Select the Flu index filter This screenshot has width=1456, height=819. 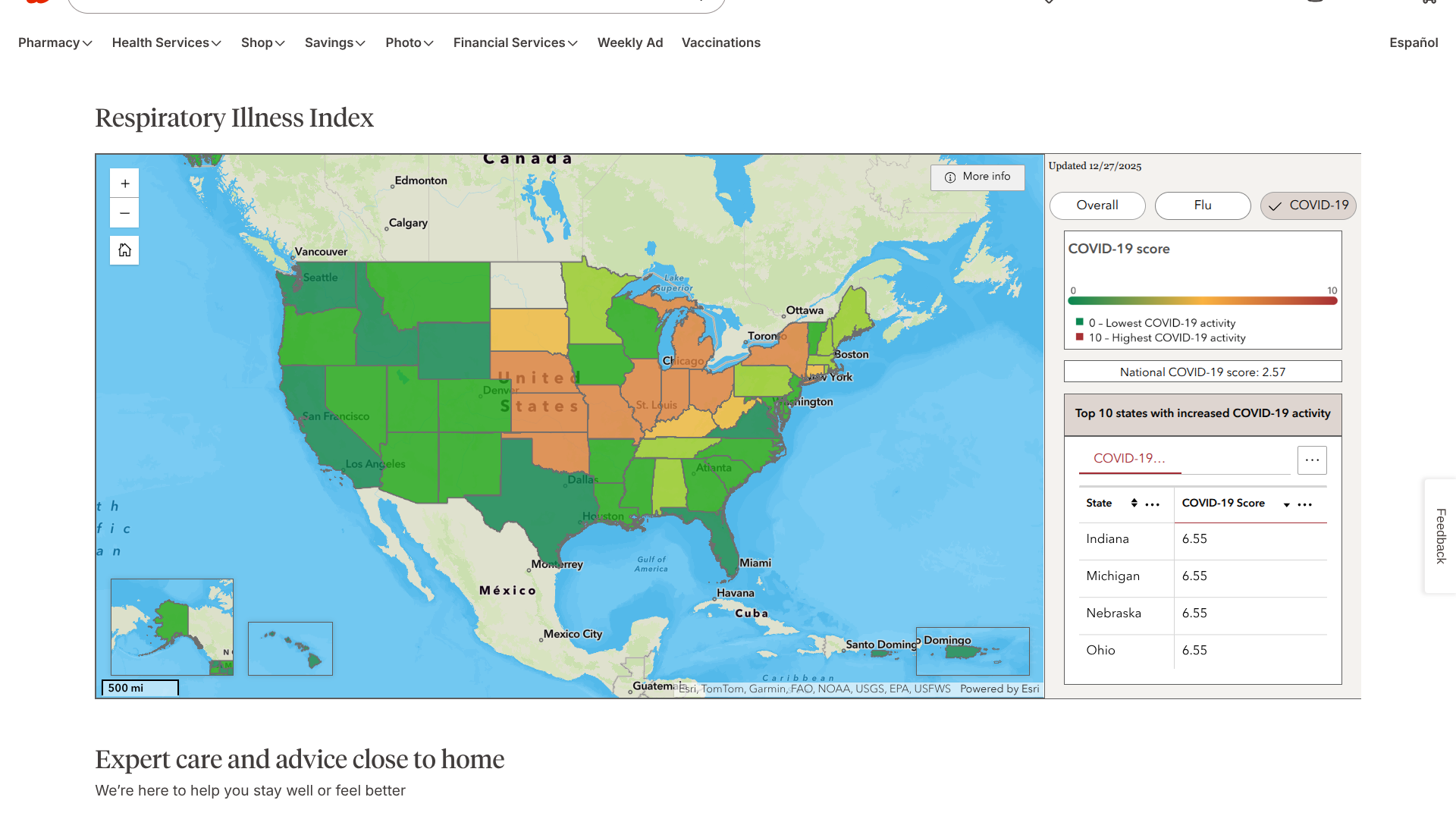tap(1202, 206)
